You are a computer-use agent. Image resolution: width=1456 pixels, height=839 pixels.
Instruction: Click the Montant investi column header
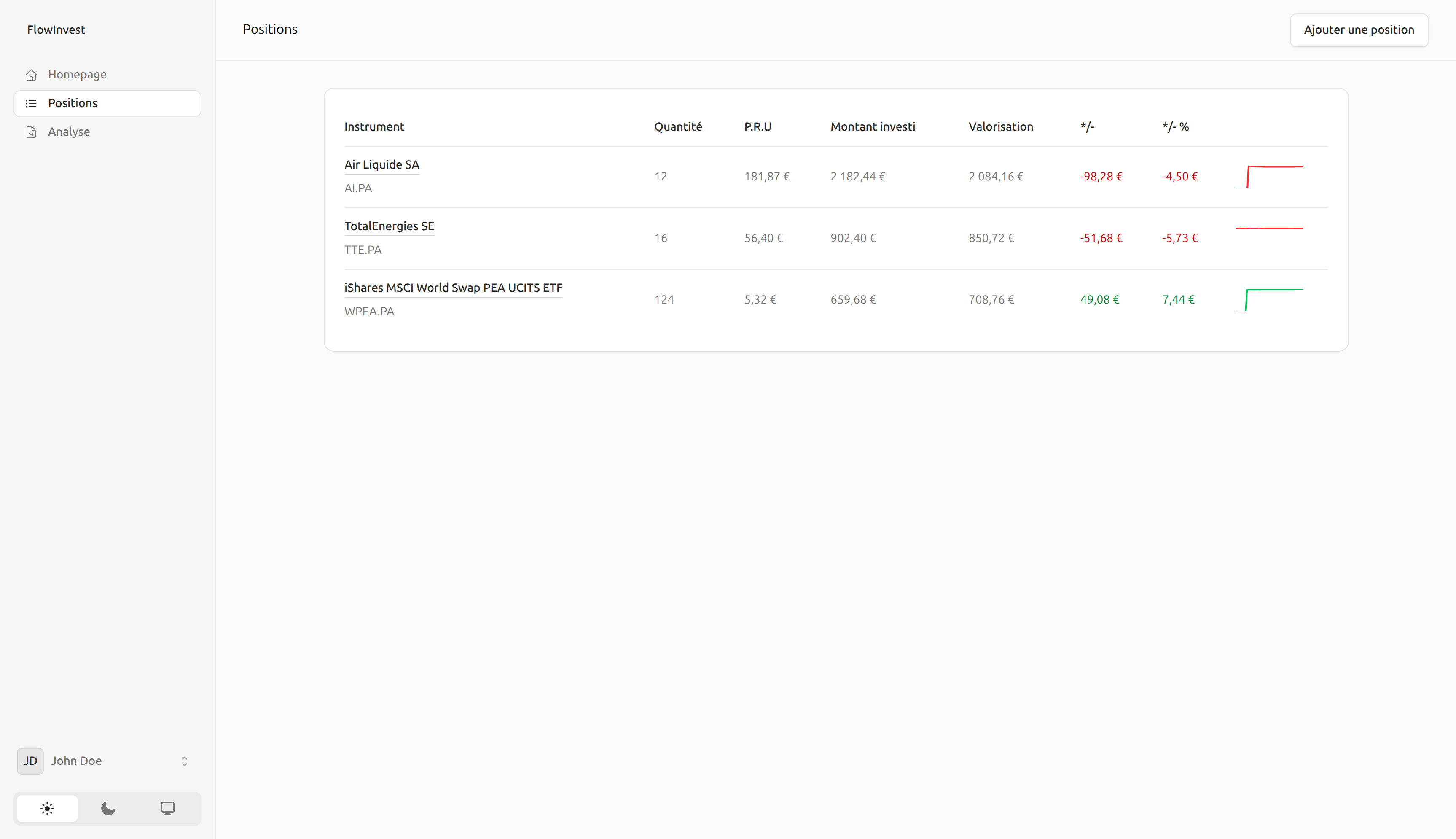pyautogui.click(x=872, y=127)
